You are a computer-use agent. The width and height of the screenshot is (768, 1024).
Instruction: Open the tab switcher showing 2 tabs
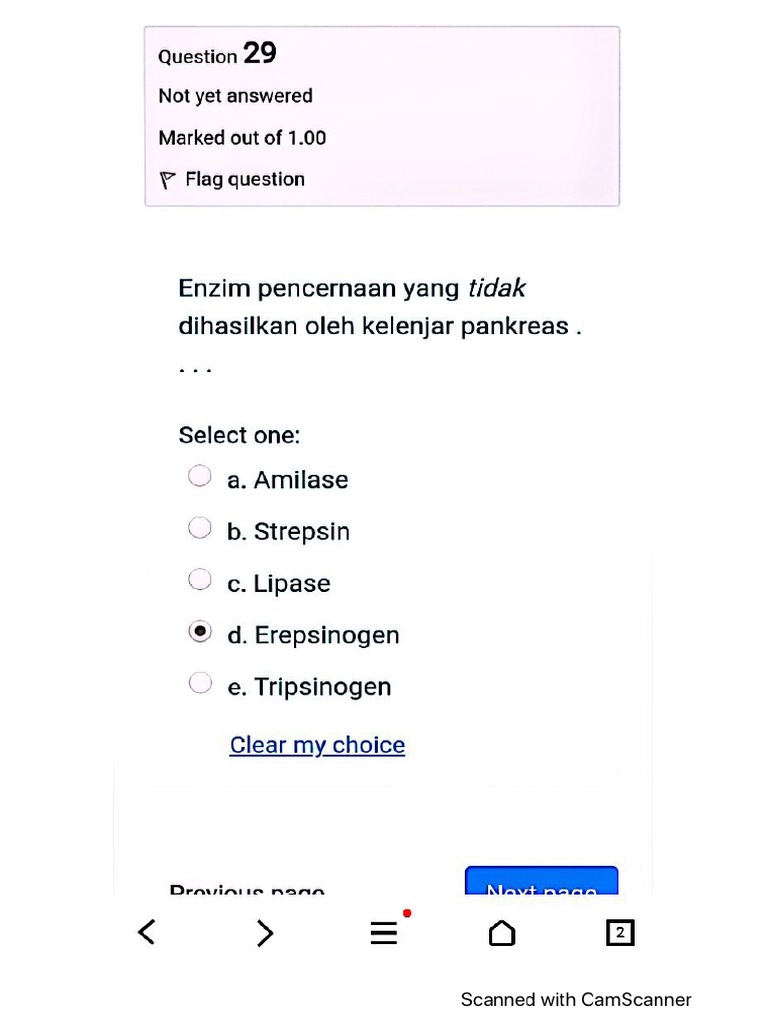pyautogui.click(x=620, y=933)
